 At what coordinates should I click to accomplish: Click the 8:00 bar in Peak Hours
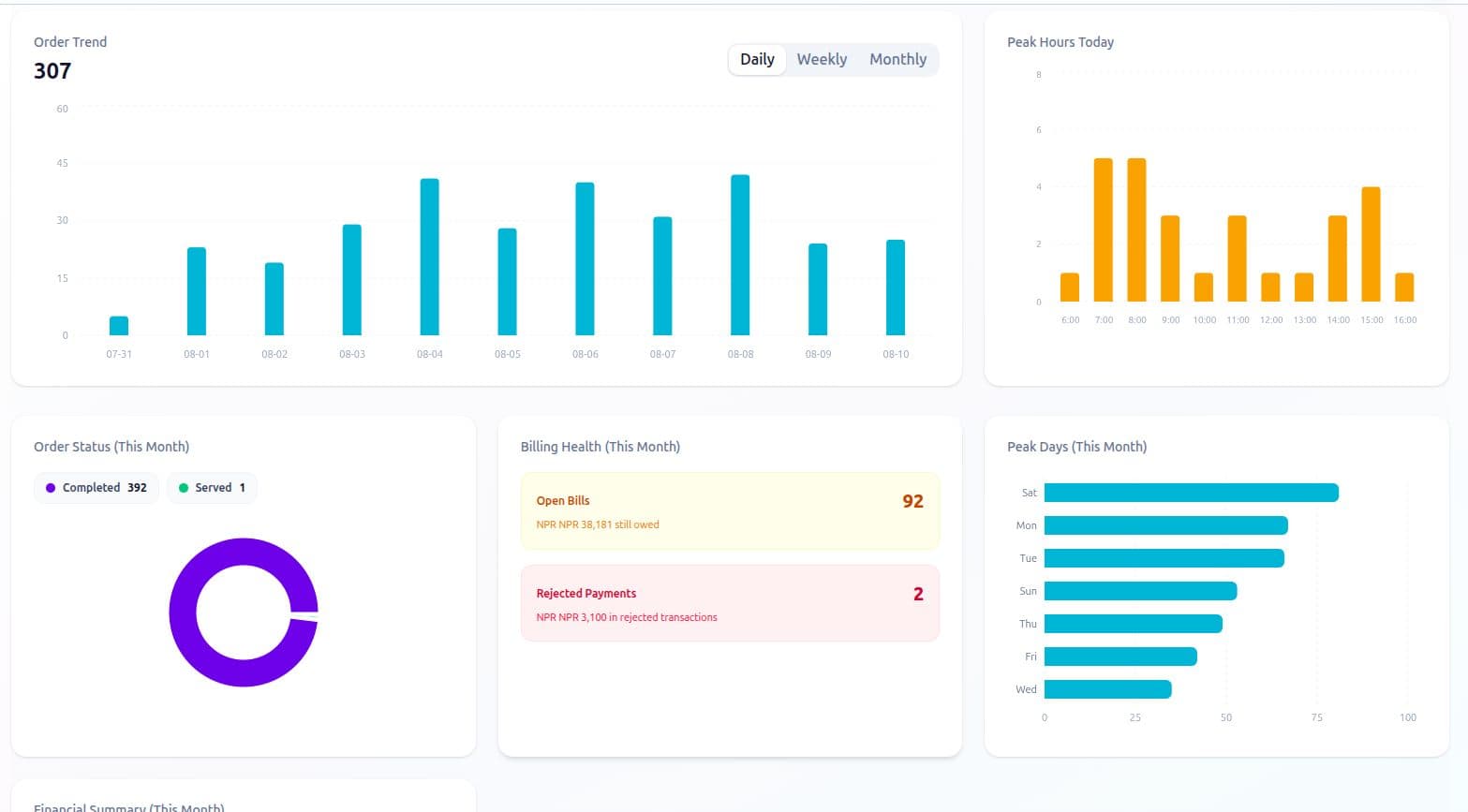(1137, 230)
